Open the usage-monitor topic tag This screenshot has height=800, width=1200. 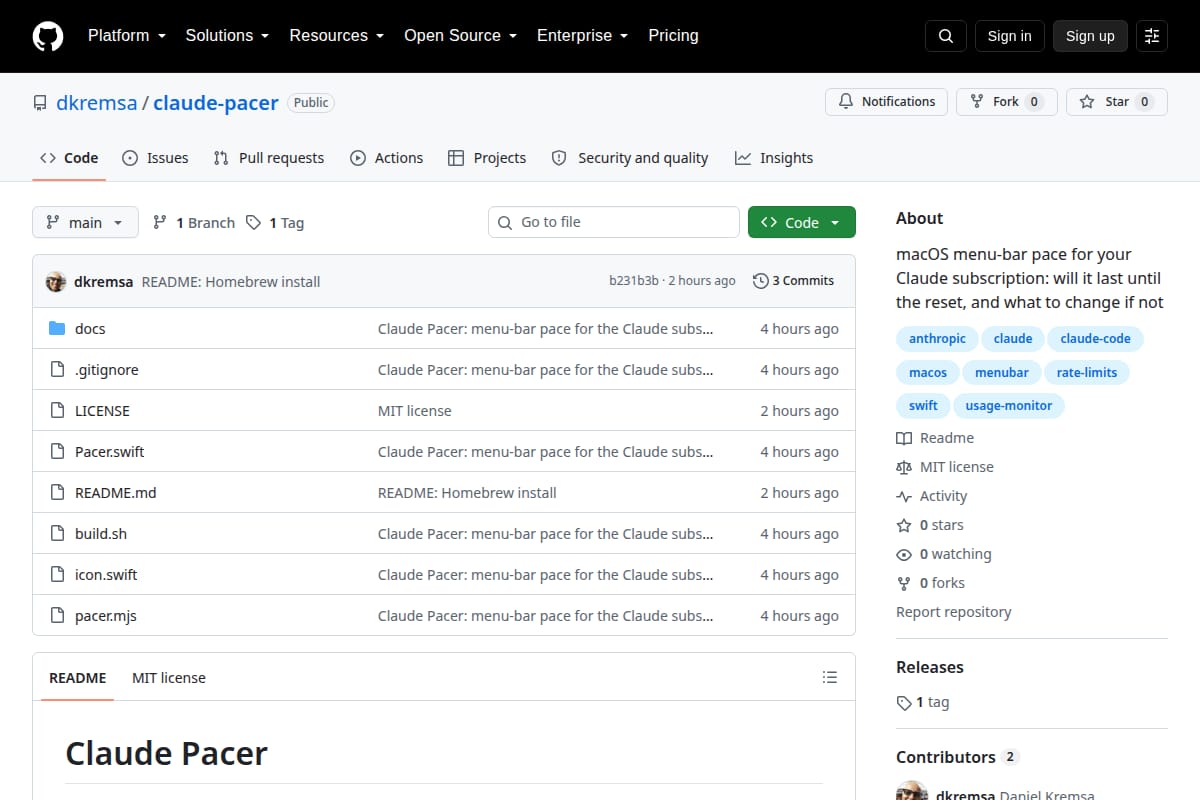[1009, 405]
